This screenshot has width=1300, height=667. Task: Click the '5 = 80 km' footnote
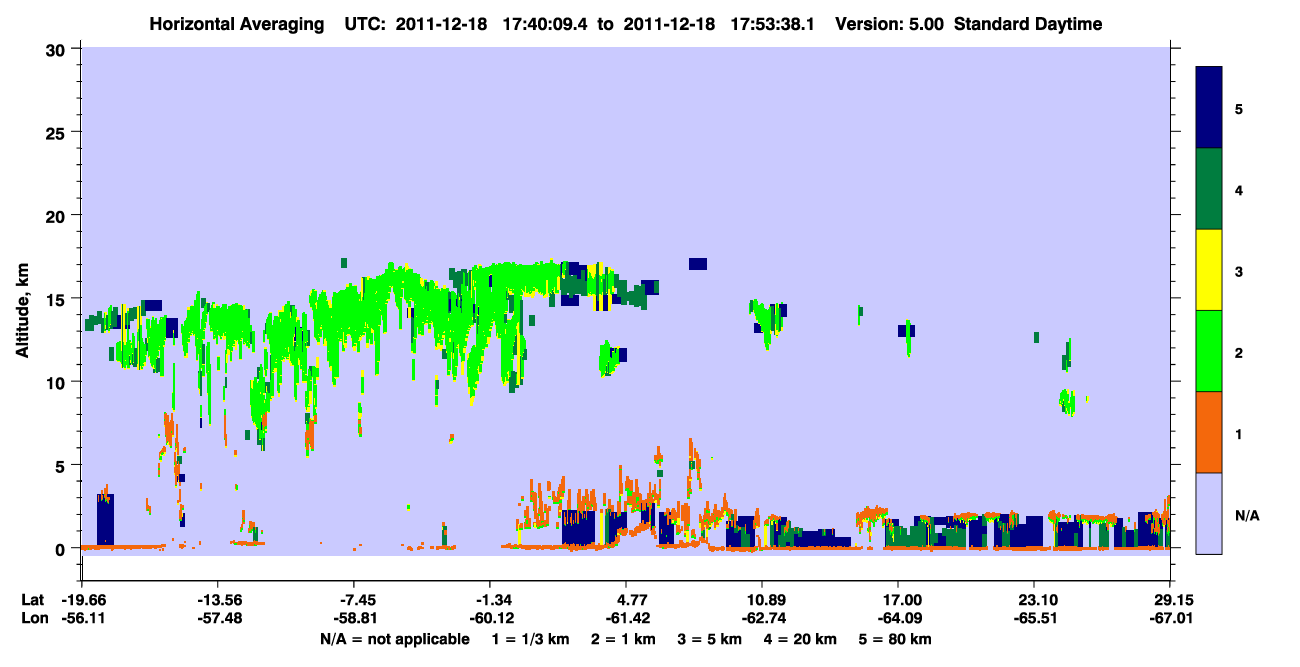pos(894,639)
